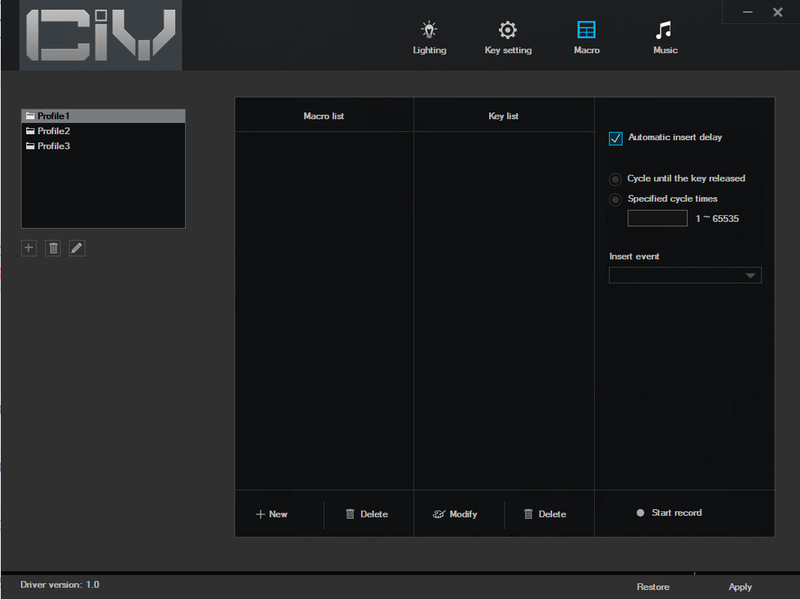This screenshot has height=599, width=800.
Task: Click New to create a macro
Action: tap(272, 514)
